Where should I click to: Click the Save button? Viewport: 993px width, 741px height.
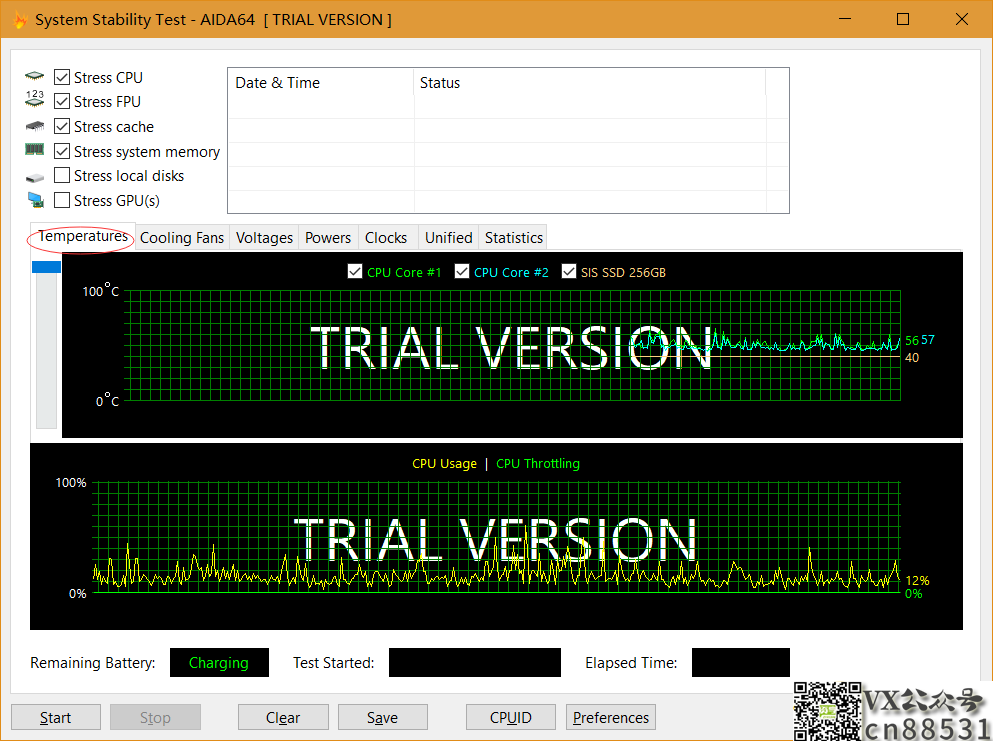(383, 717)
